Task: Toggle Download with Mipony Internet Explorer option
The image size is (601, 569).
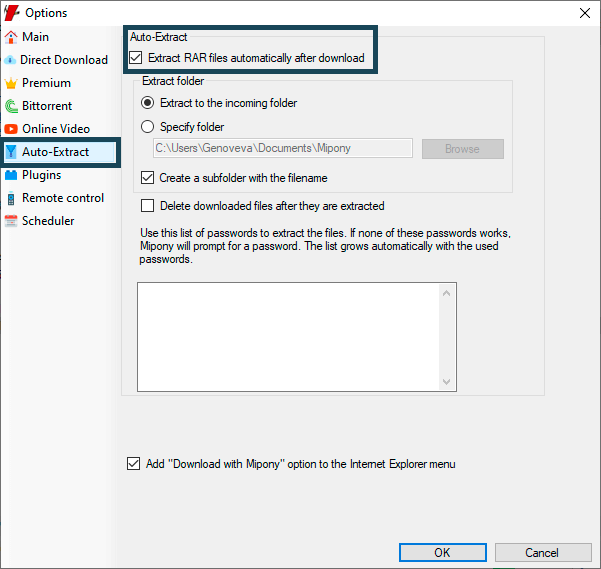Action: pos(133,464)
